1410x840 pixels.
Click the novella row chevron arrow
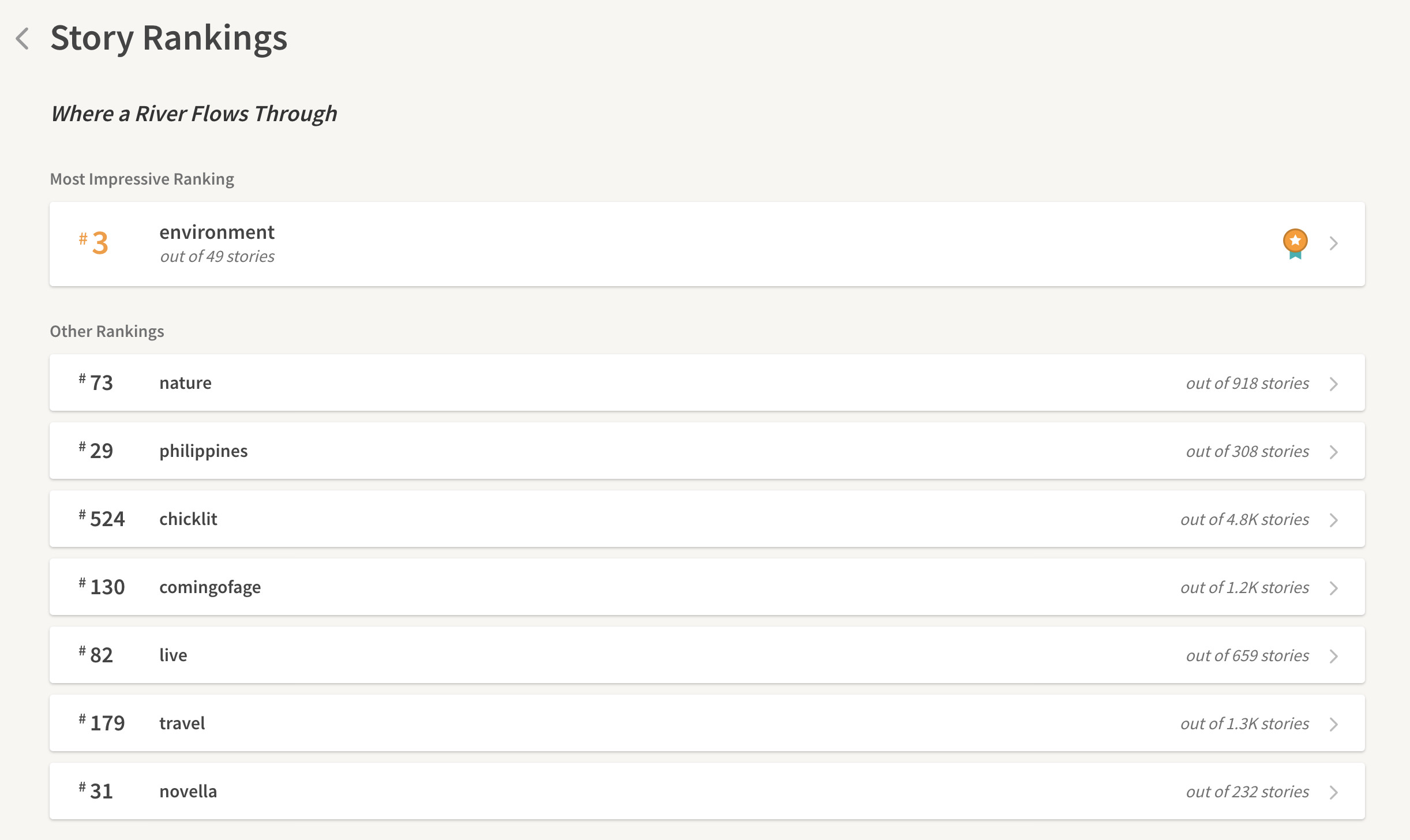click(x=1334, y=792)
